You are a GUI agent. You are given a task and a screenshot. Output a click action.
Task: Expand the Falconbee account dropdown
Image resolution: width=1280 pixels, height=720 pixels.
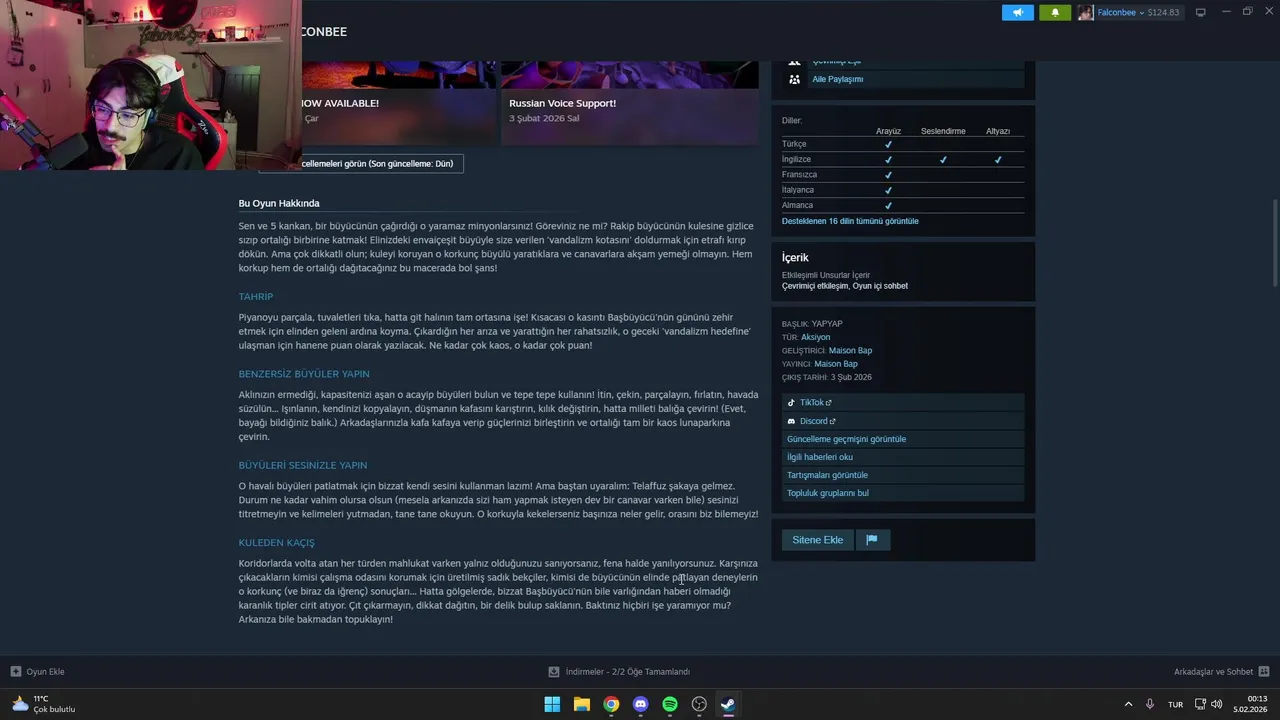point(1141,12)
